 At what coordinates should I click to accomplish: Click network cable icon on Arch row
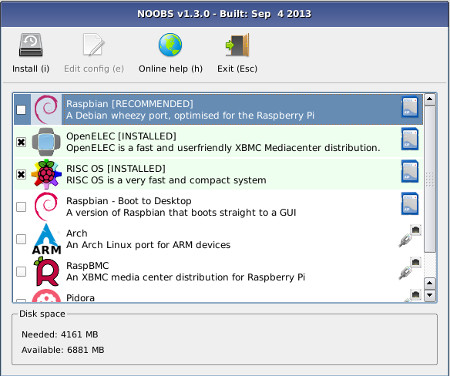point(410,236)
